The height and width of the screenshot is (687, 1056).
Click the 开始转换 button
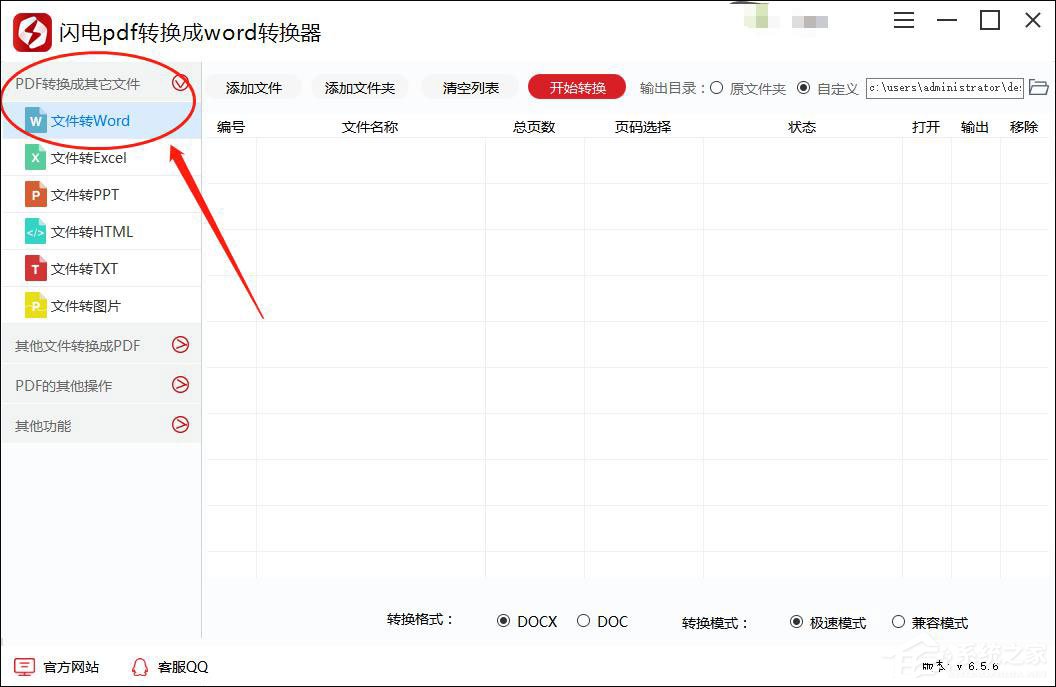576,88
